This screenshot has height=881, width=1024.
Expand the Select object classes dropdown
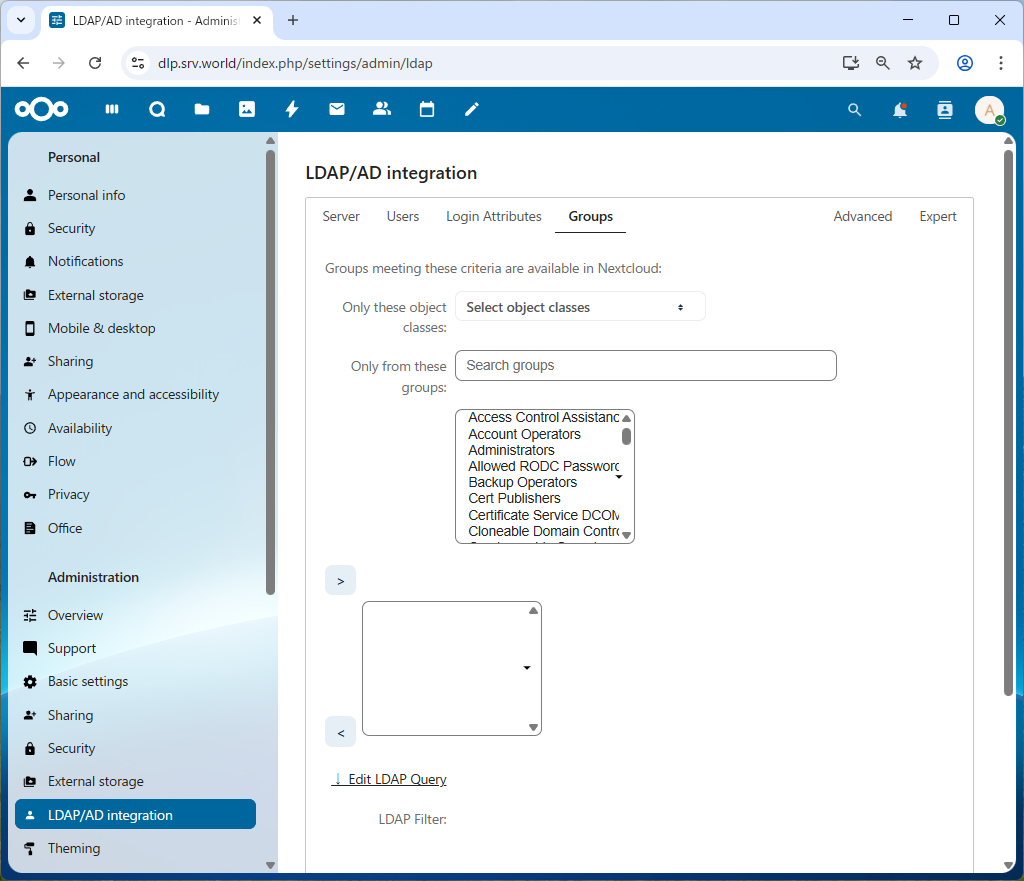pos(580,307)
